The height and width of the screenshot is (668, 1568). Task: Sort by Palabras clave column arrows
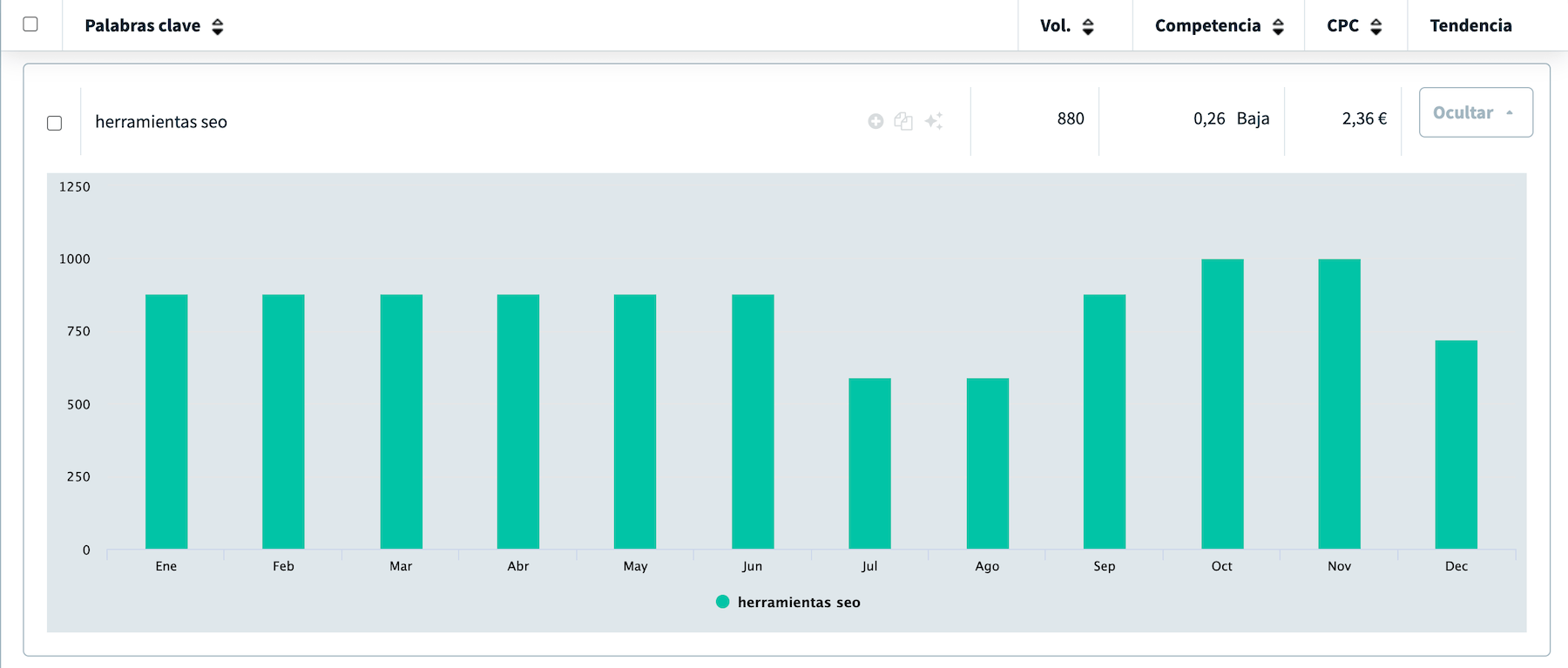tap(218, 26)
